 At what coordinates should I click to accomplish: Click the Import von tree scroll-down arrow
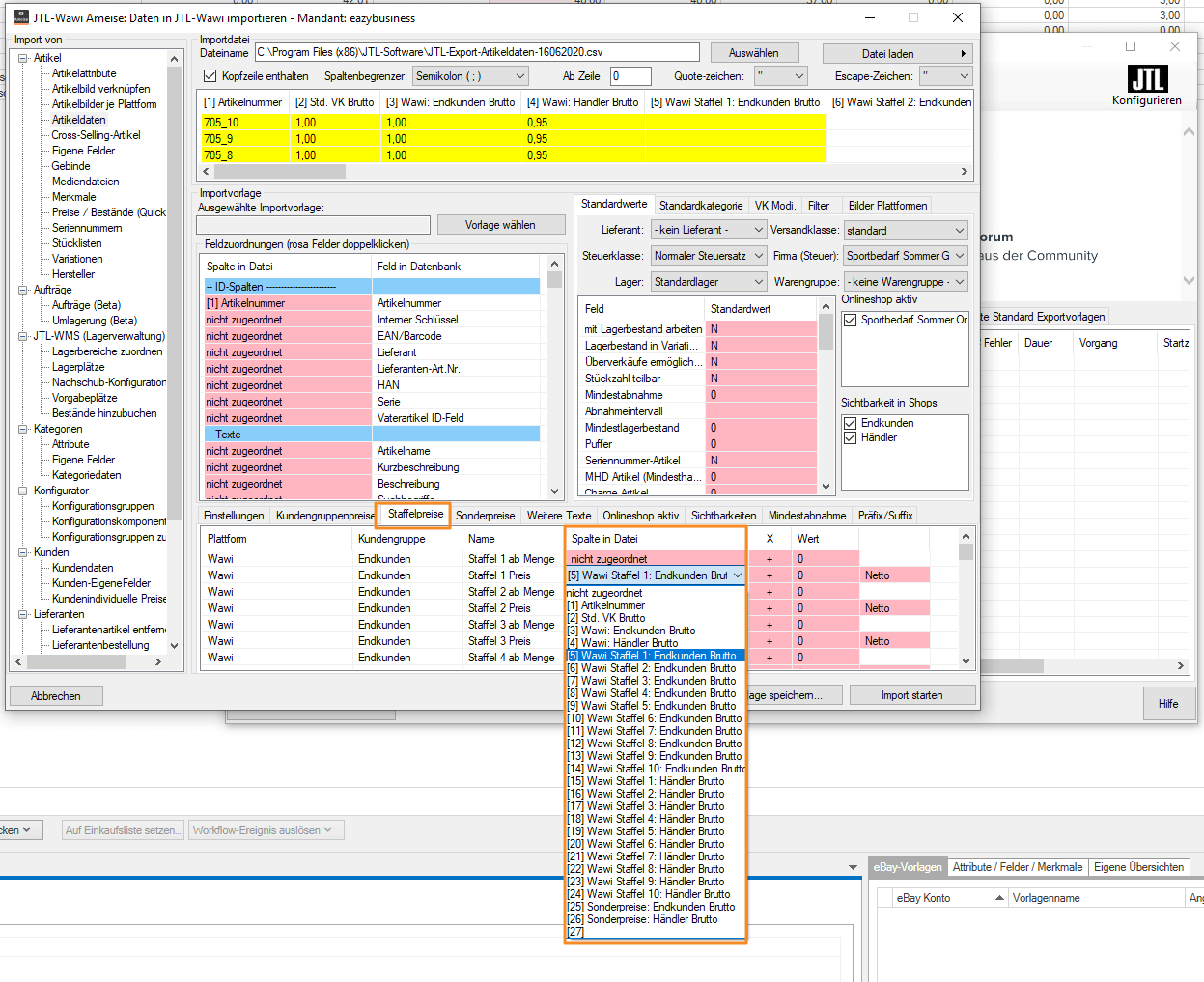coord(174,646)
